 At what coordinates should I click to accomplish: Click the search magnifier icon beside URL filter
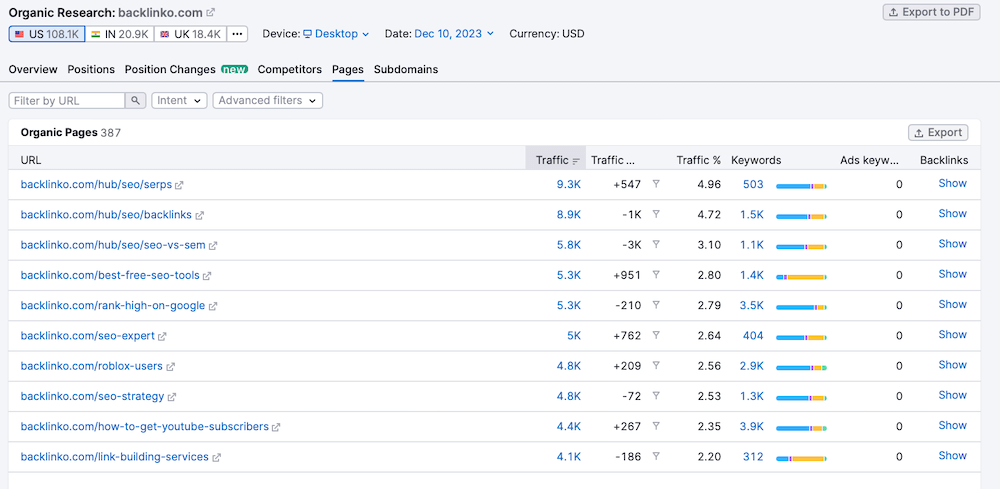(x=136, y=101)
